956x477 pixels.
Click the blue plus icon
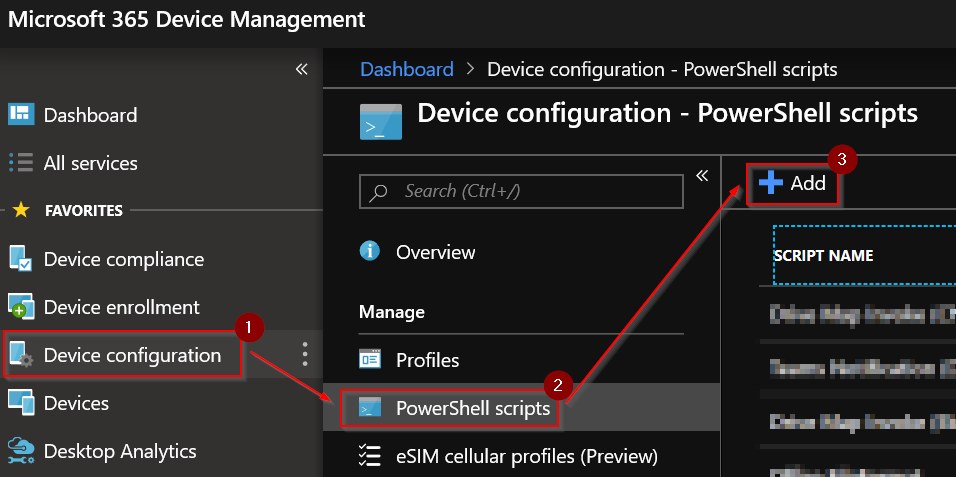pos(771,182)
